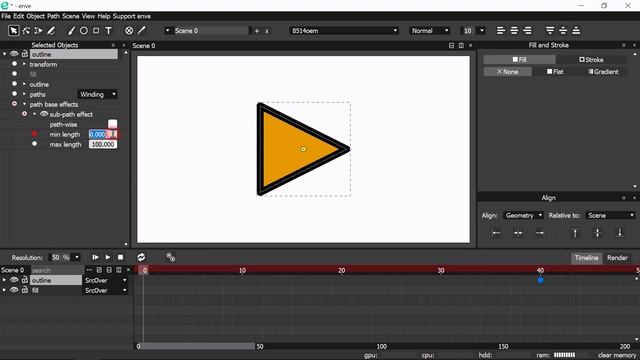Click clear memory in status bar
Screen dimensions: 640x360
(616, 355)
